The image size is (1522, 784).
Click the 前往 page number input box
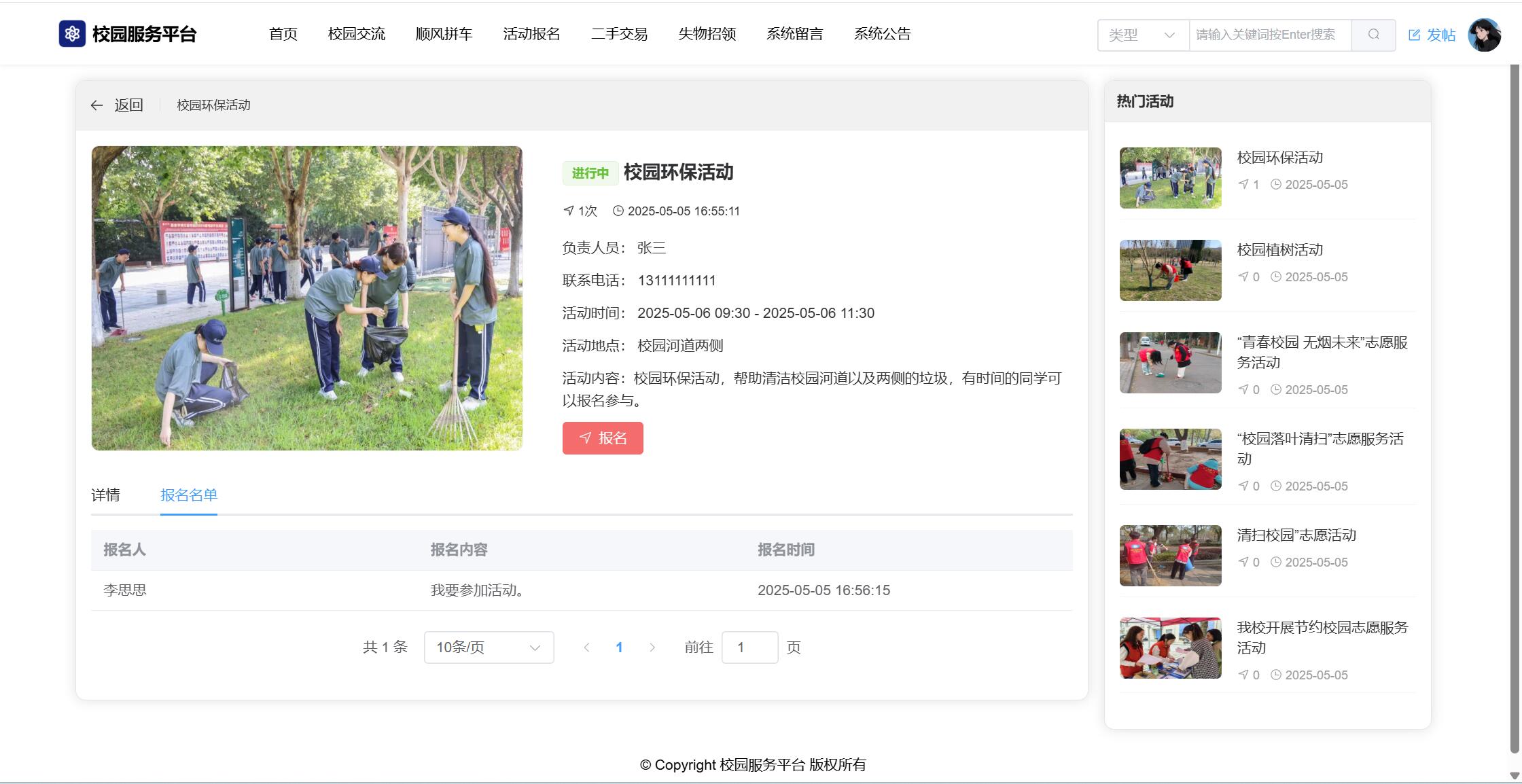click(x=749, y=647)
